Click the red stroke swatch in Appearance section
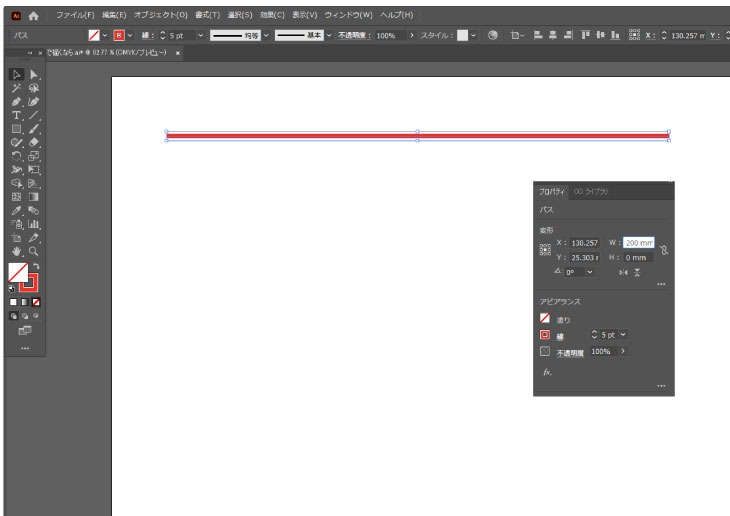The height and width of the screenshot is (516, 730). point(545,335)
